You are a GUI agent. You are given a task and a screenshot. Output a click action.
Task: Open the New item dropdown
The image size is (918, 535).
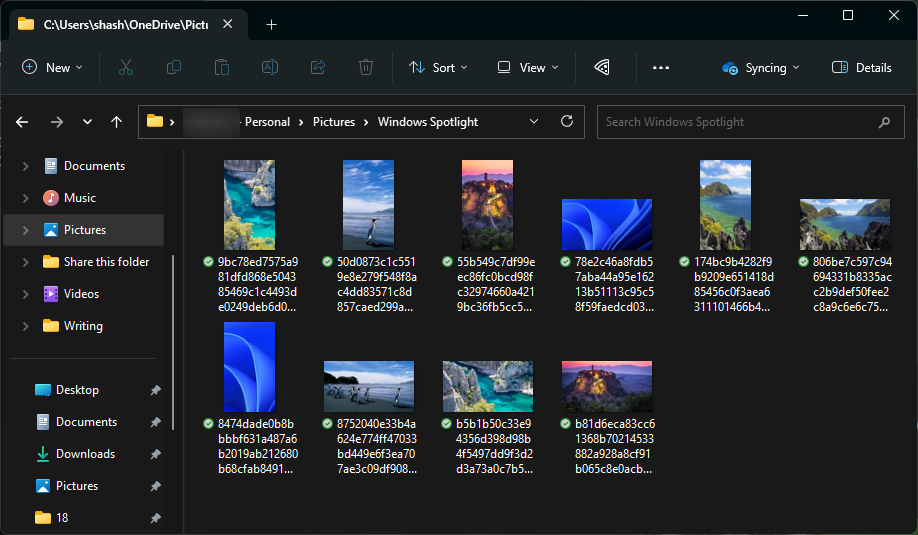(52, 67)
